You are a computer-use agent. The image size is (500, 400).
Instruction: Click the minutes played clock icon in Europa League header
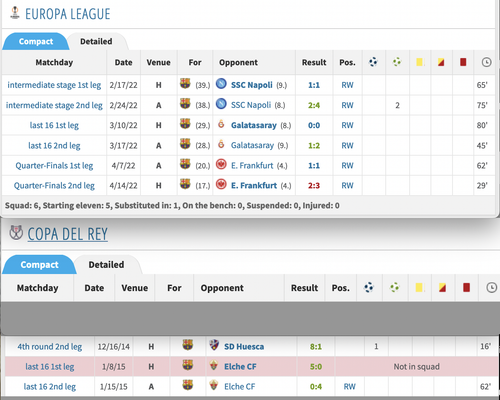(x=486, y=62)
